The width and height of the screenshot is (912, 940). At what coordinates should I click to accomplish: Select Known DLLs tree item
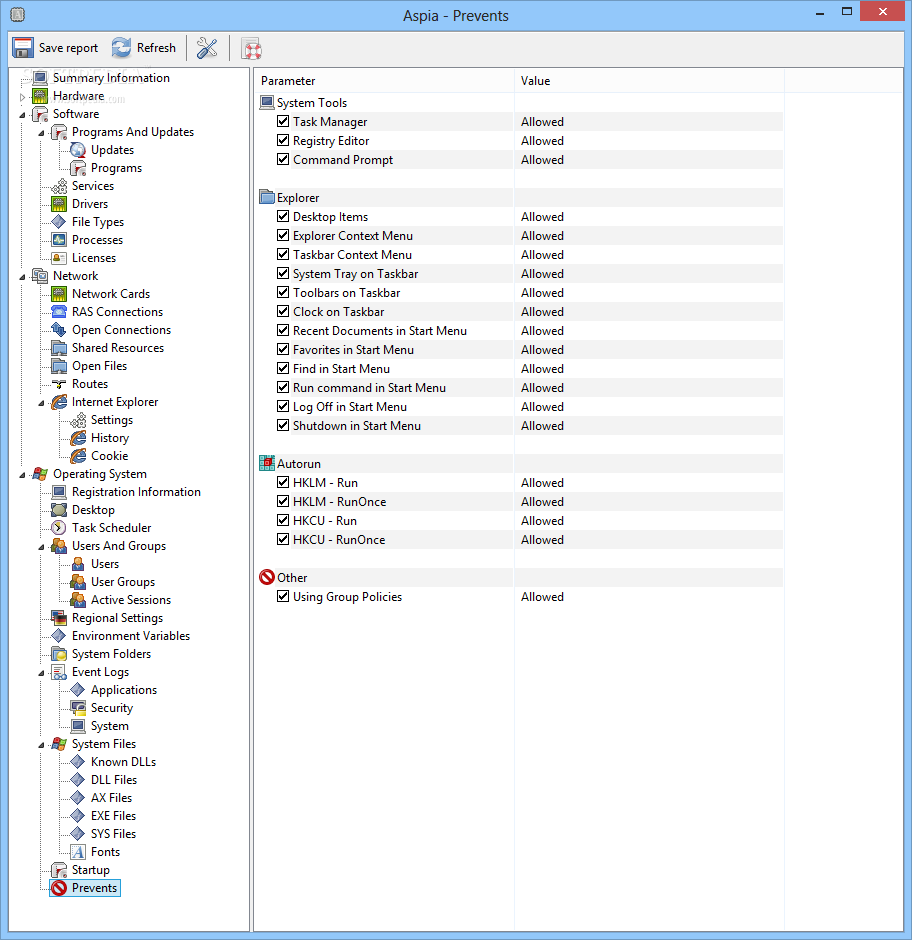coord(124,762)
